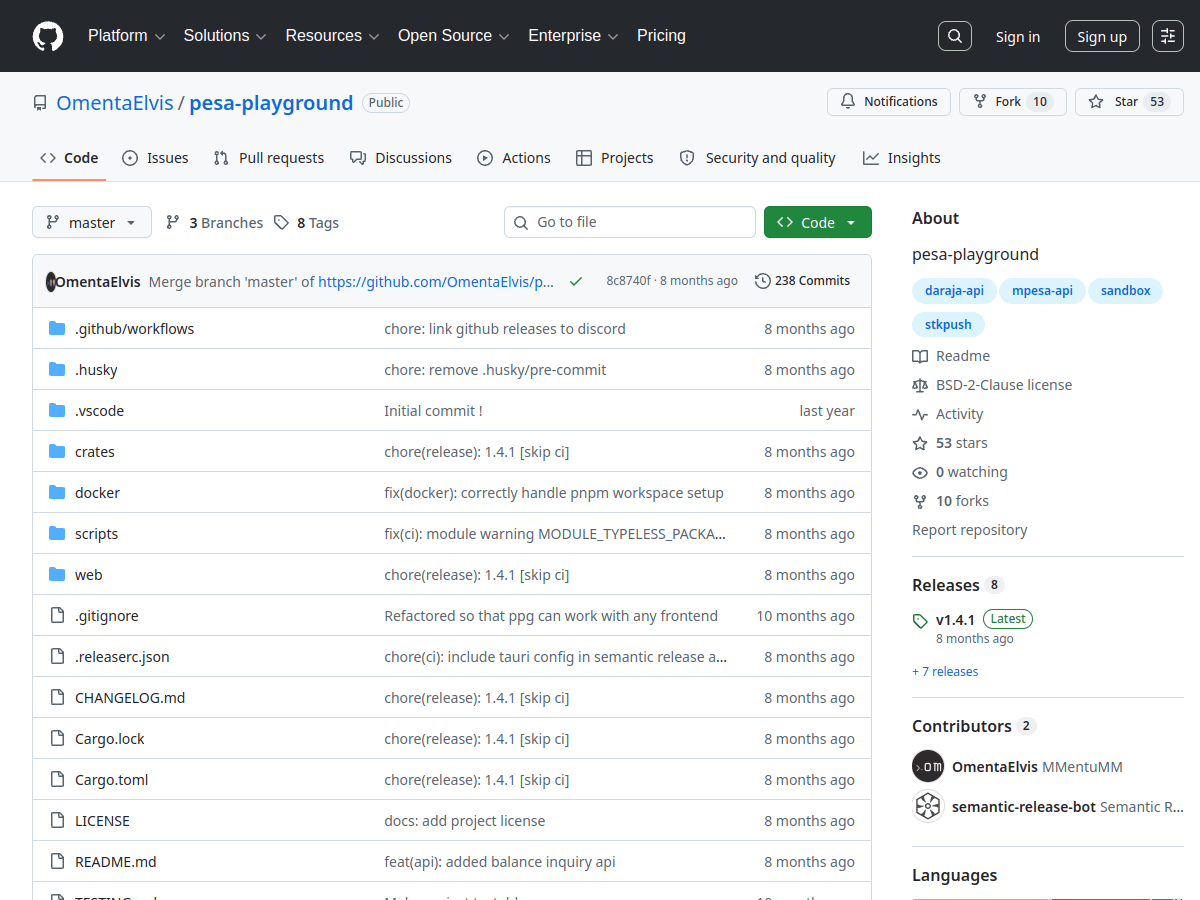Click the Notifications bell button
Viewport: 1200px width, 900px height.
(889, 102)
